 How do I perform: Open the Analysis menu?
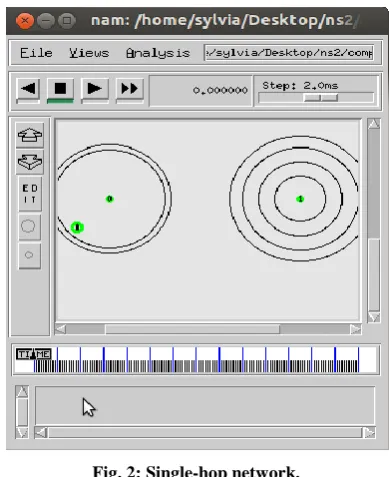point(158,53)
